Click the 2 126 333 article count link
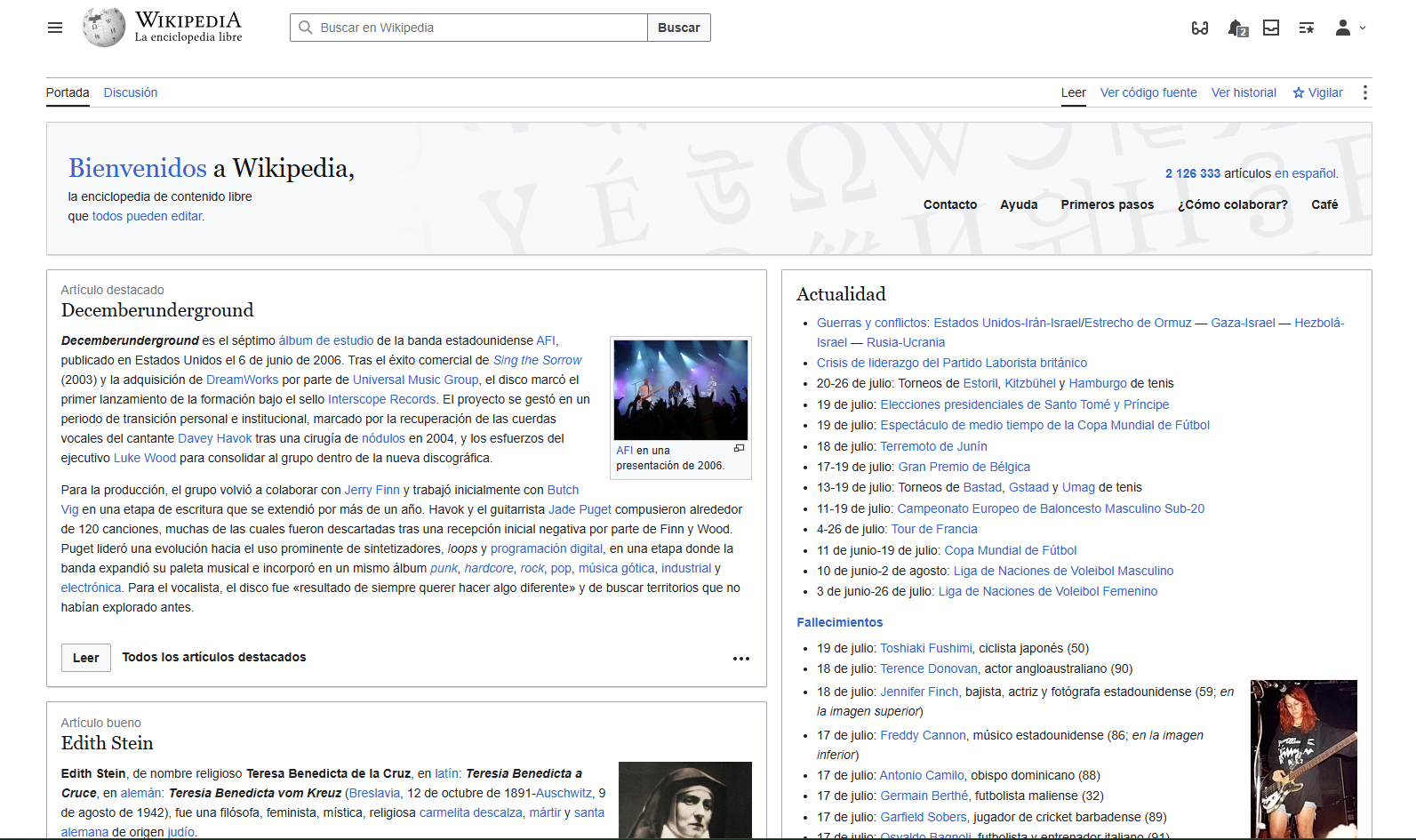The width and height of the screenshot is (1416, 840). click(1193, 173)
